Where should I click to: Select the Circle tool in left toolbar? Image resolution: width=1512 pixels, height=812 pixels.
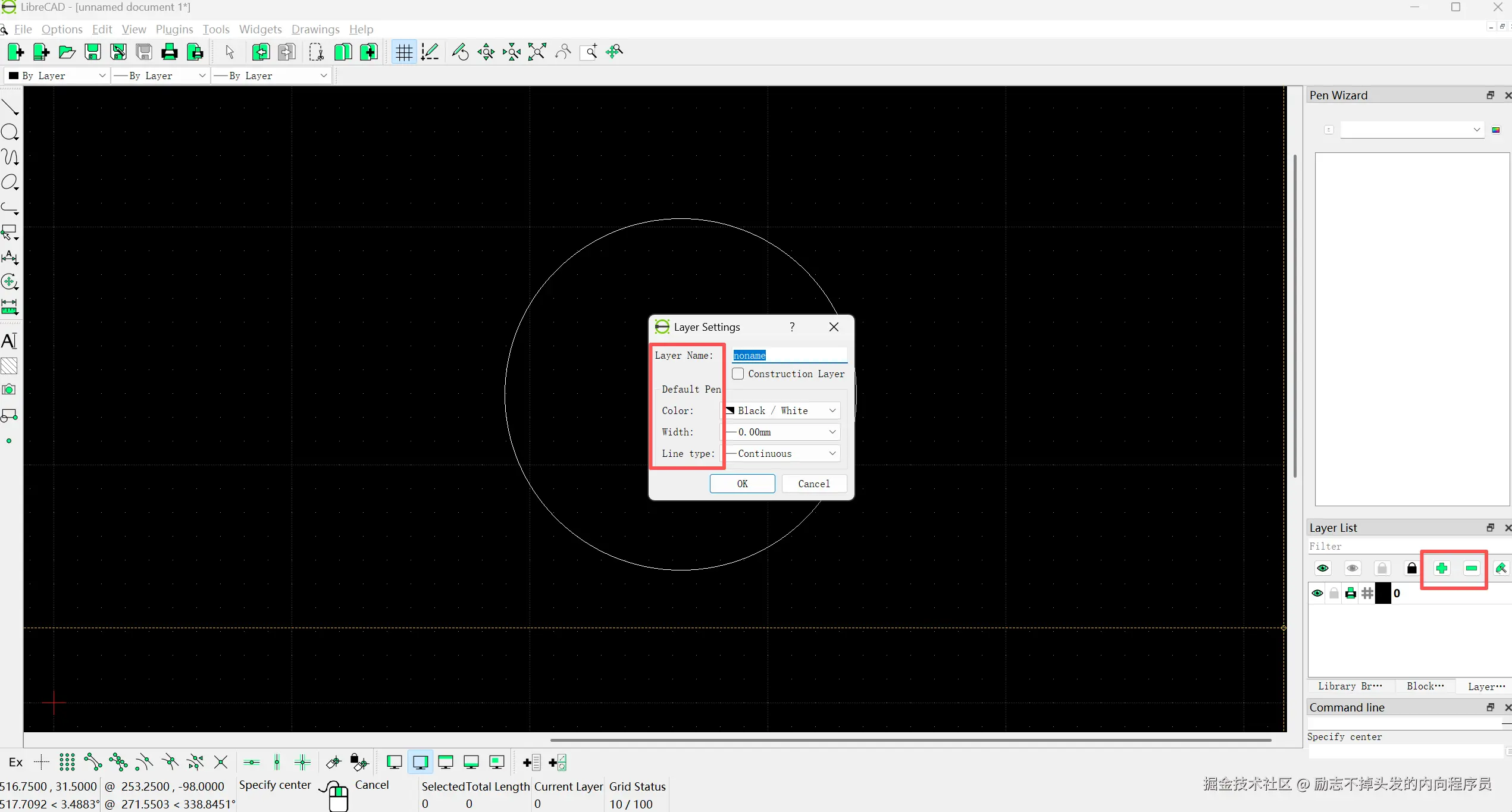[10, 132]
